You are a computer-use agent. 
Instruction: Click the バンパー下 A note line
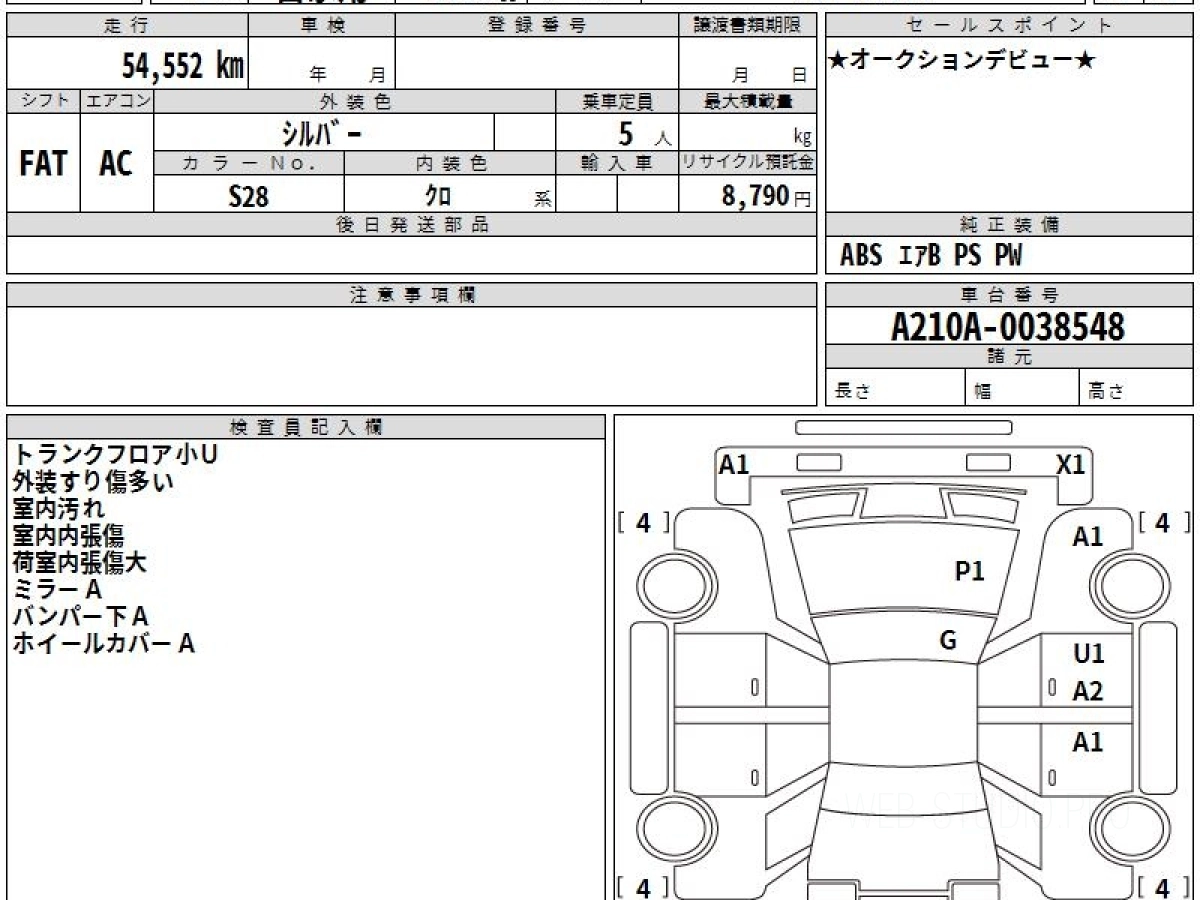[80, 616]
